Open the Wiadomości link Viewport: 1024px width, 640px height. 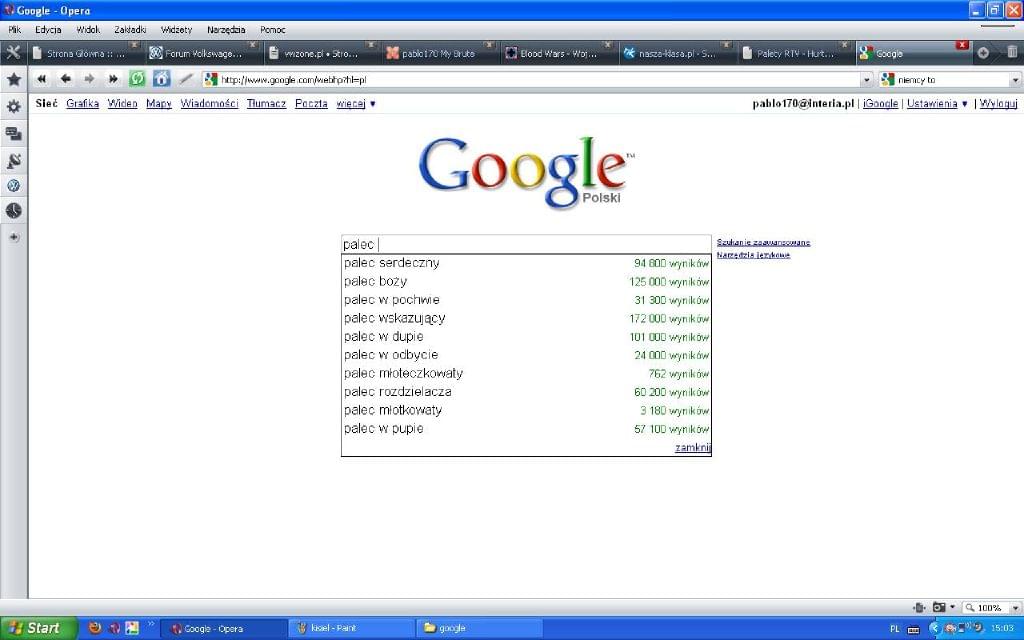[x=209, y=103]
